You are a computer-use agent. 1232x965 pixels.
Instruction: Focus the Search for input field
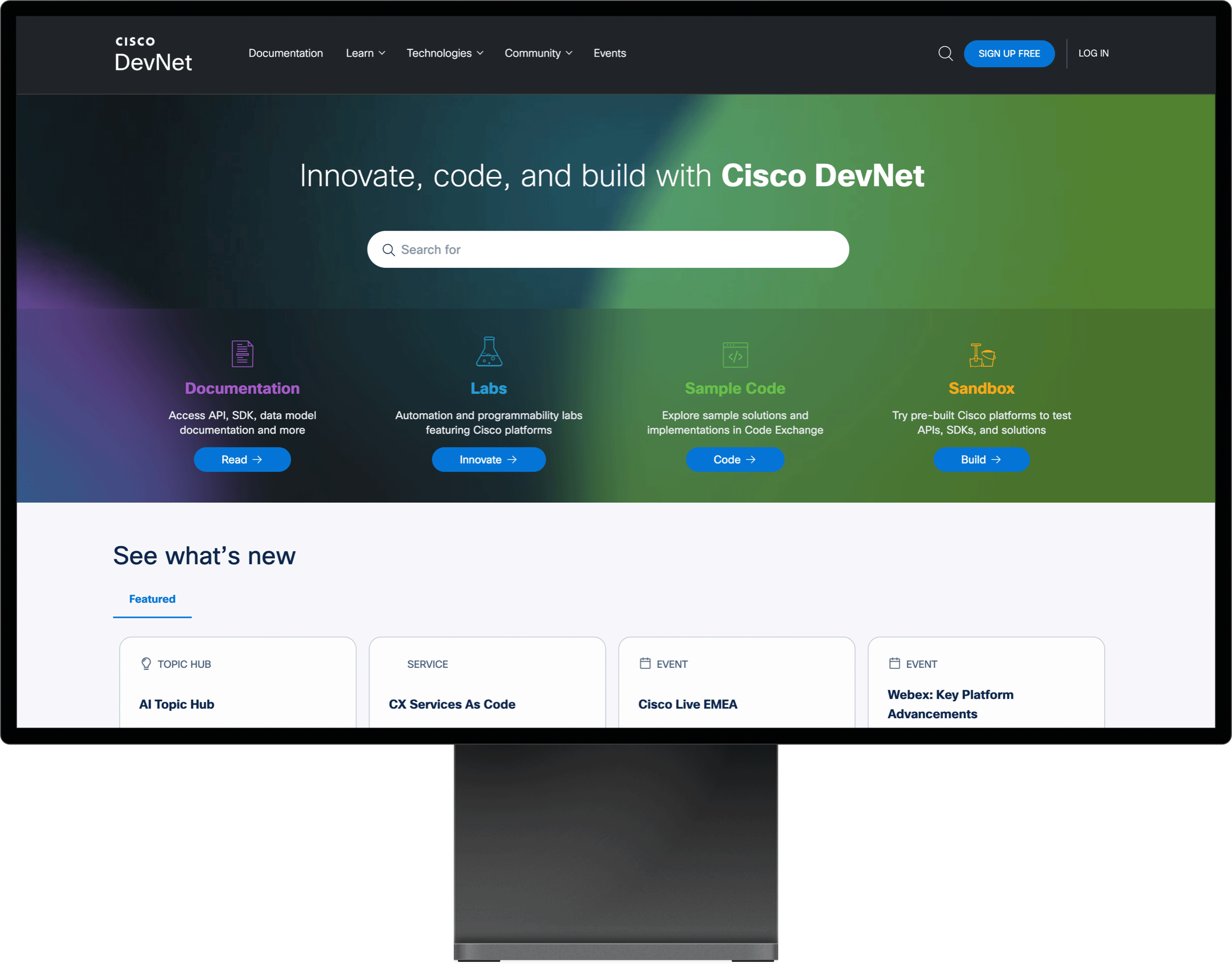tap(608, 249)
